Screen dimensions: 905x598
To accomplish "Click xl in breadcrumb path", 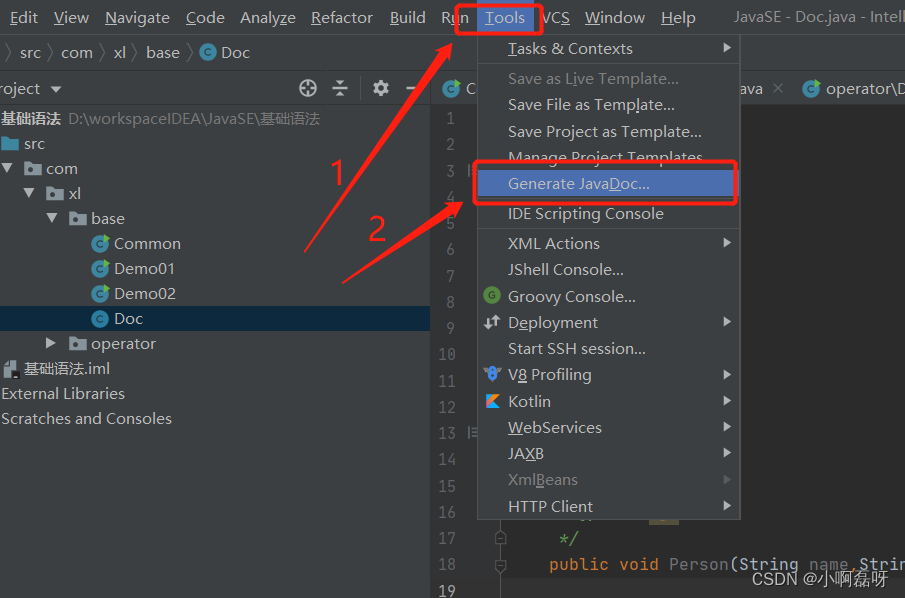I will pos(119,53).
